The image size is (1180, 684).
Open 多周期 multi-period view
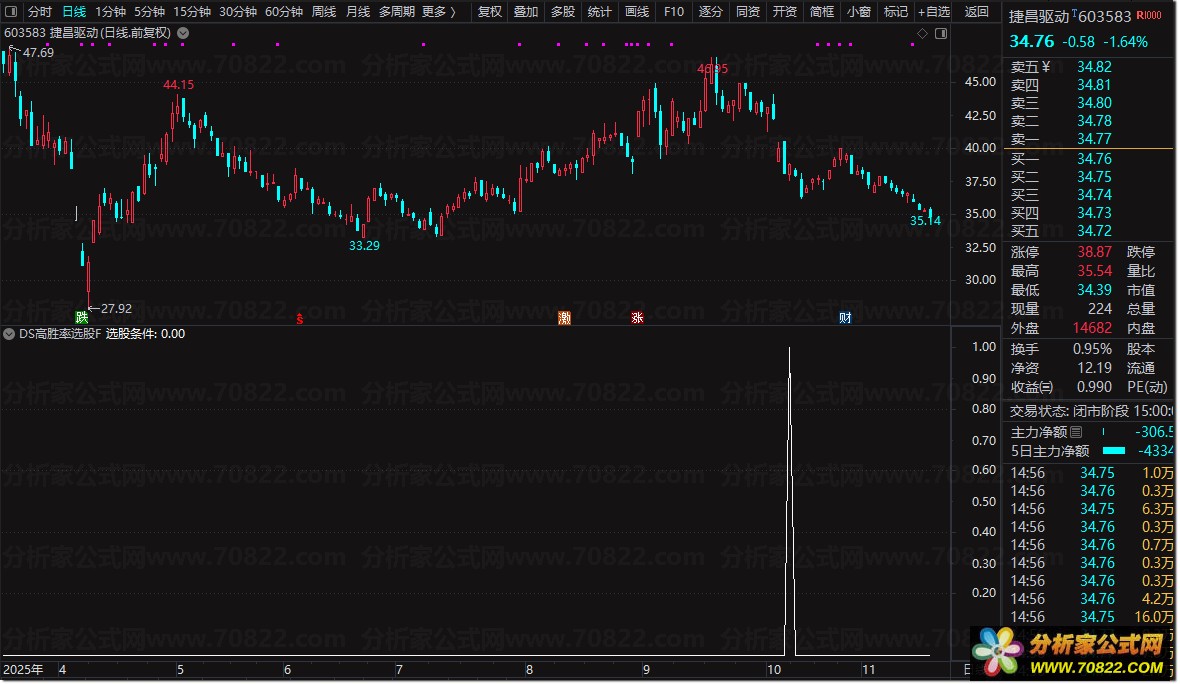pos(397,11)
